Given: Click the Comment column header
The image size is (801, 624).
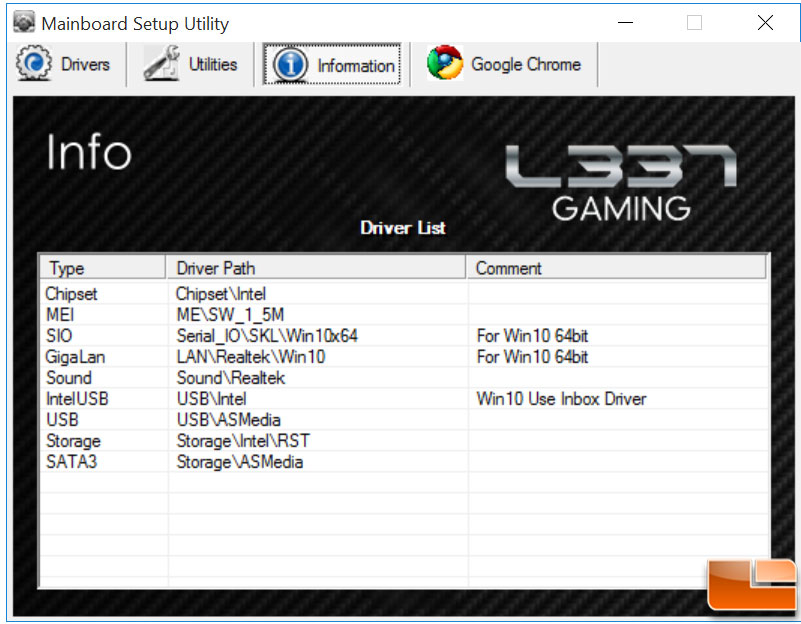Looking at the screenshot, I should tap(616, 268).
